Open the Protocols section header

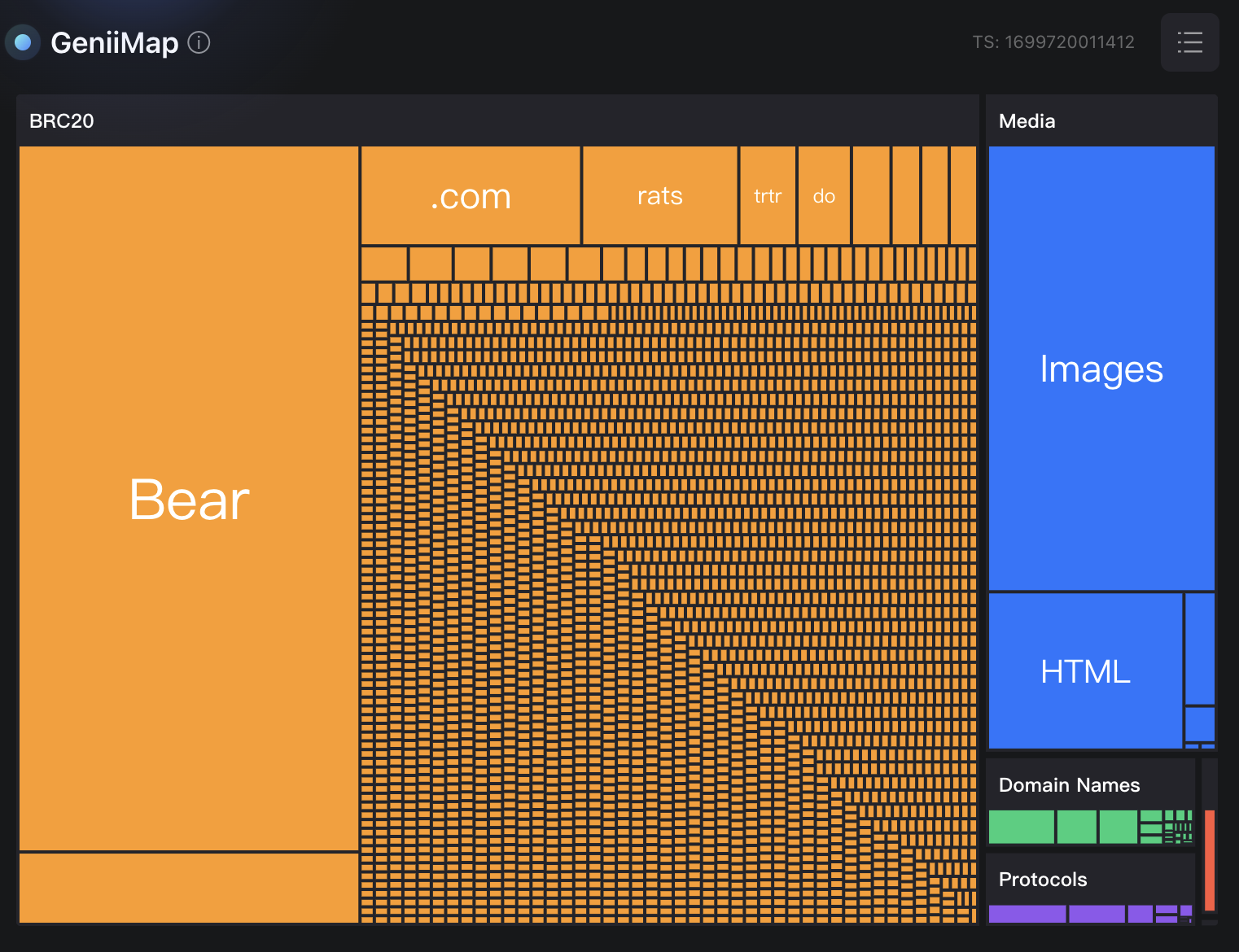click(x=1042, y=880)
